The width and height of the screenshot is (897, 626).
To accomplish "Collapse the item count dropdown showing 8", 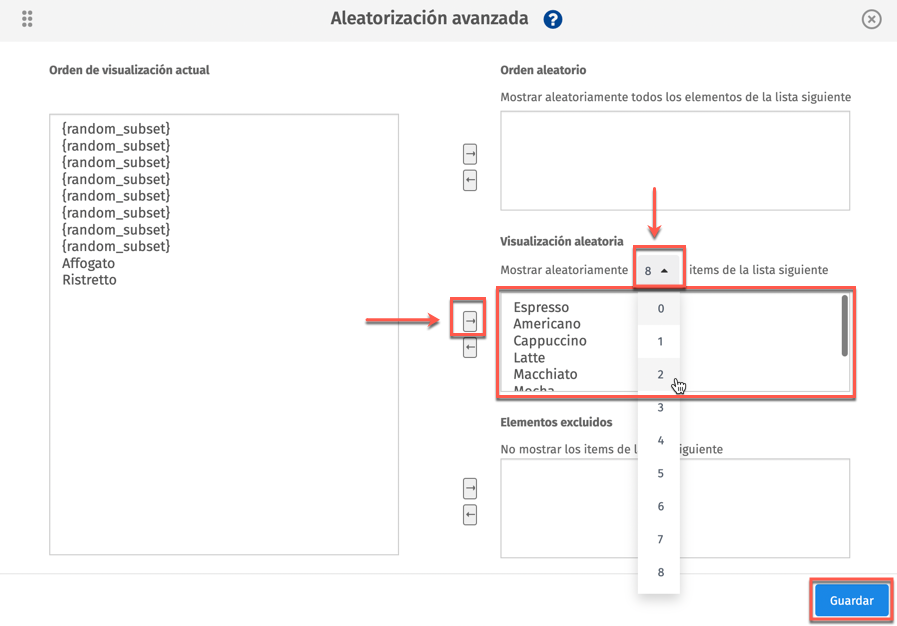I will click(657, 270).
